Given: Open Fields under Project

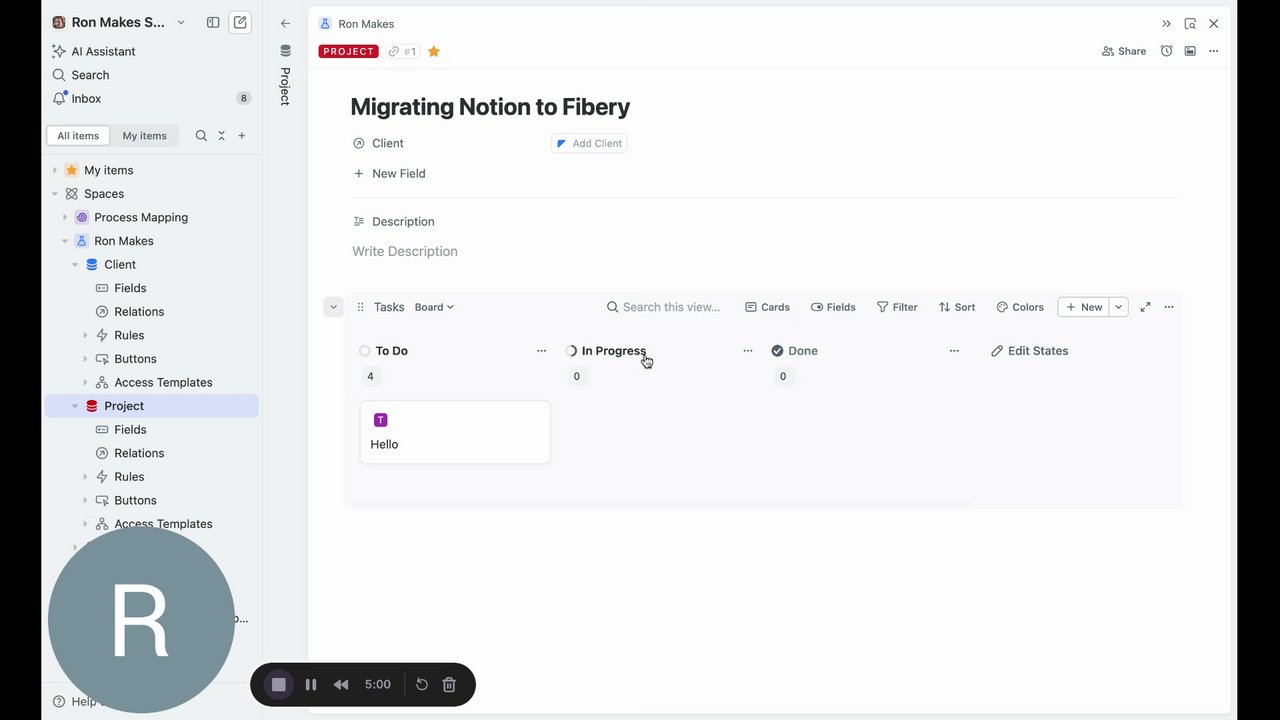Looking at the screenshot, I should [x=130, y=429].
